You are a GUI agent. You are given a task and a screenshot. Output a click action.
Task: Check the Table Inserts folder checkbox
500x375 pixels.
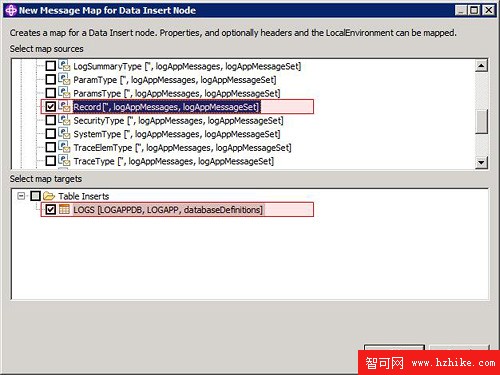[35, 196]
